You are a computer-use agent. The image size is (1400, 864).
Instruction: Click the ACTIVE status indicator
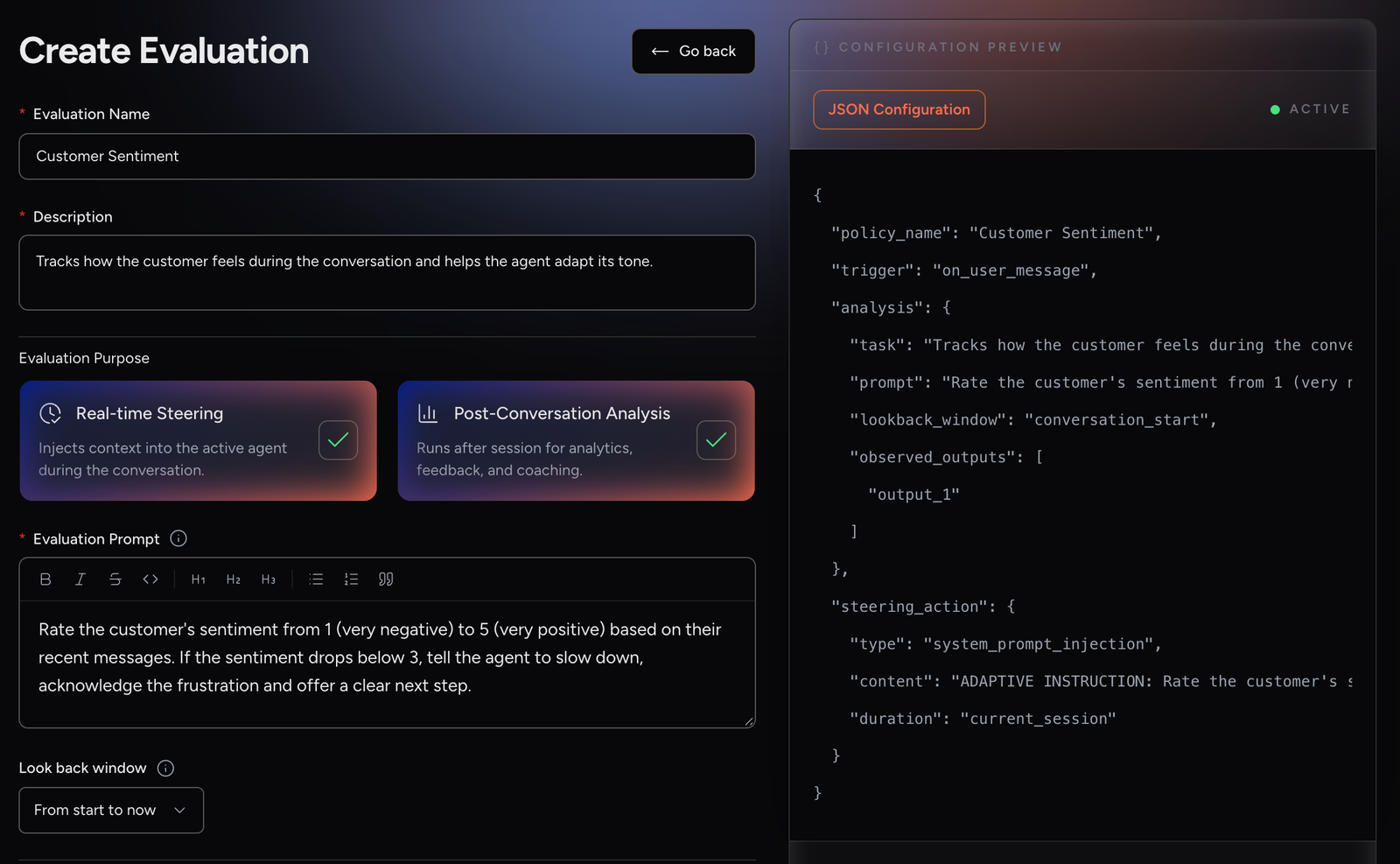coord(1310,109)
